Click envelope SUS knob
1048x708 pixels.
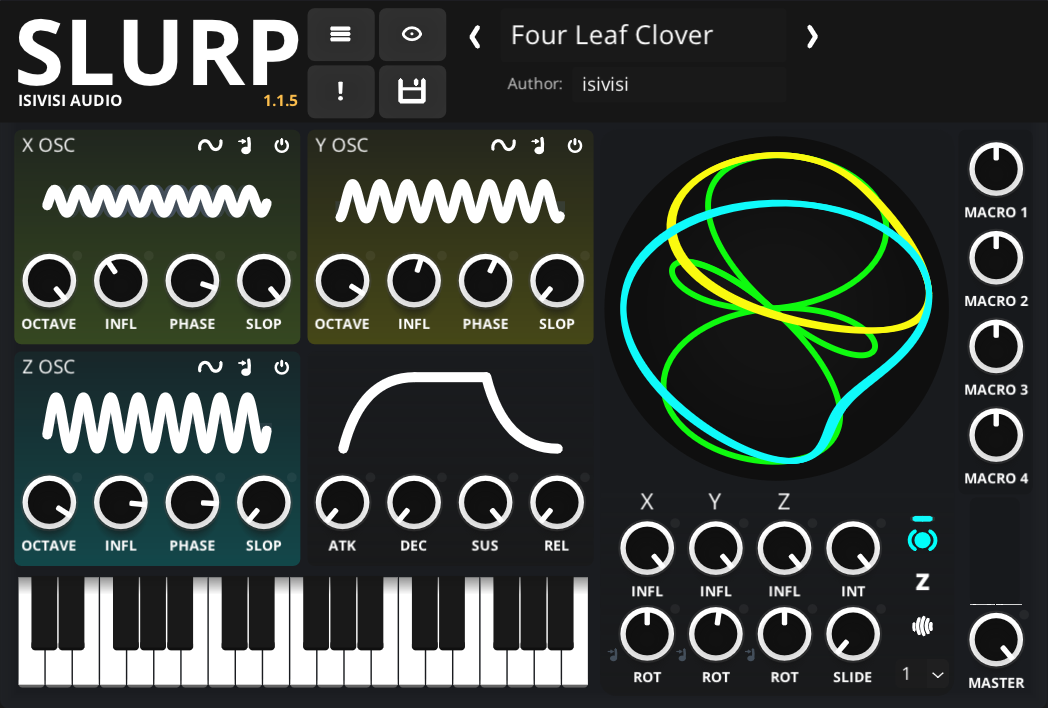pyautogui.click(x=485, y=503)
